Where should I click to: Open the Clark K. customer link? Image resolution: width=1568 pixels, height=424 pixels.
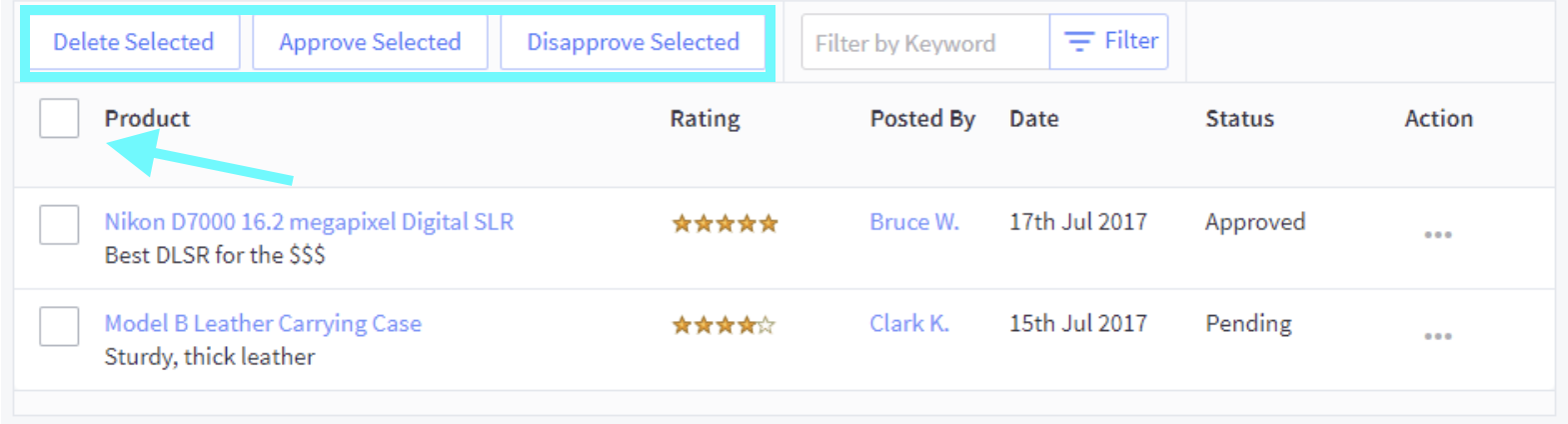click(x=908, y=324)
